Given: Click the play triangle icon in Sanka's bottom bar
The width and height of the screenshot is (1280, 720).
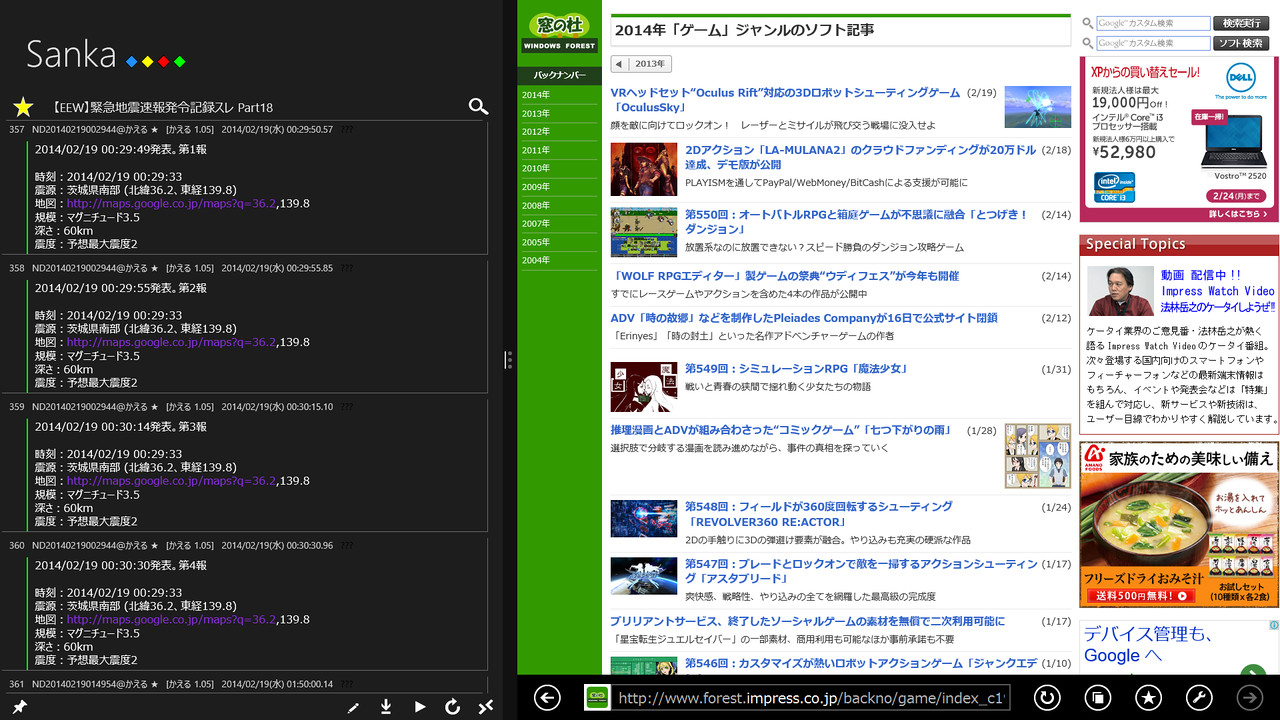Looking at the screenshot, I should (420, 707).
